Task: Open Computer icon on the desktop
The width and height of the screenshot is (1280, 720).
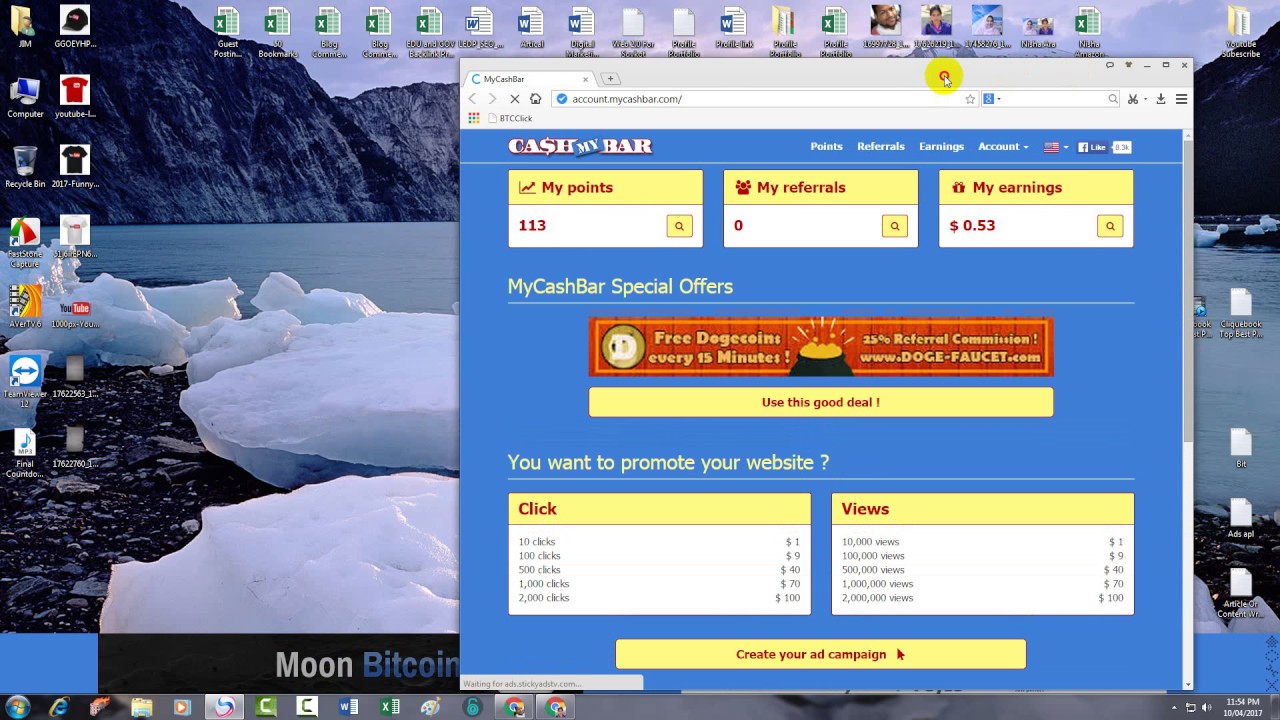Action: 25,97
